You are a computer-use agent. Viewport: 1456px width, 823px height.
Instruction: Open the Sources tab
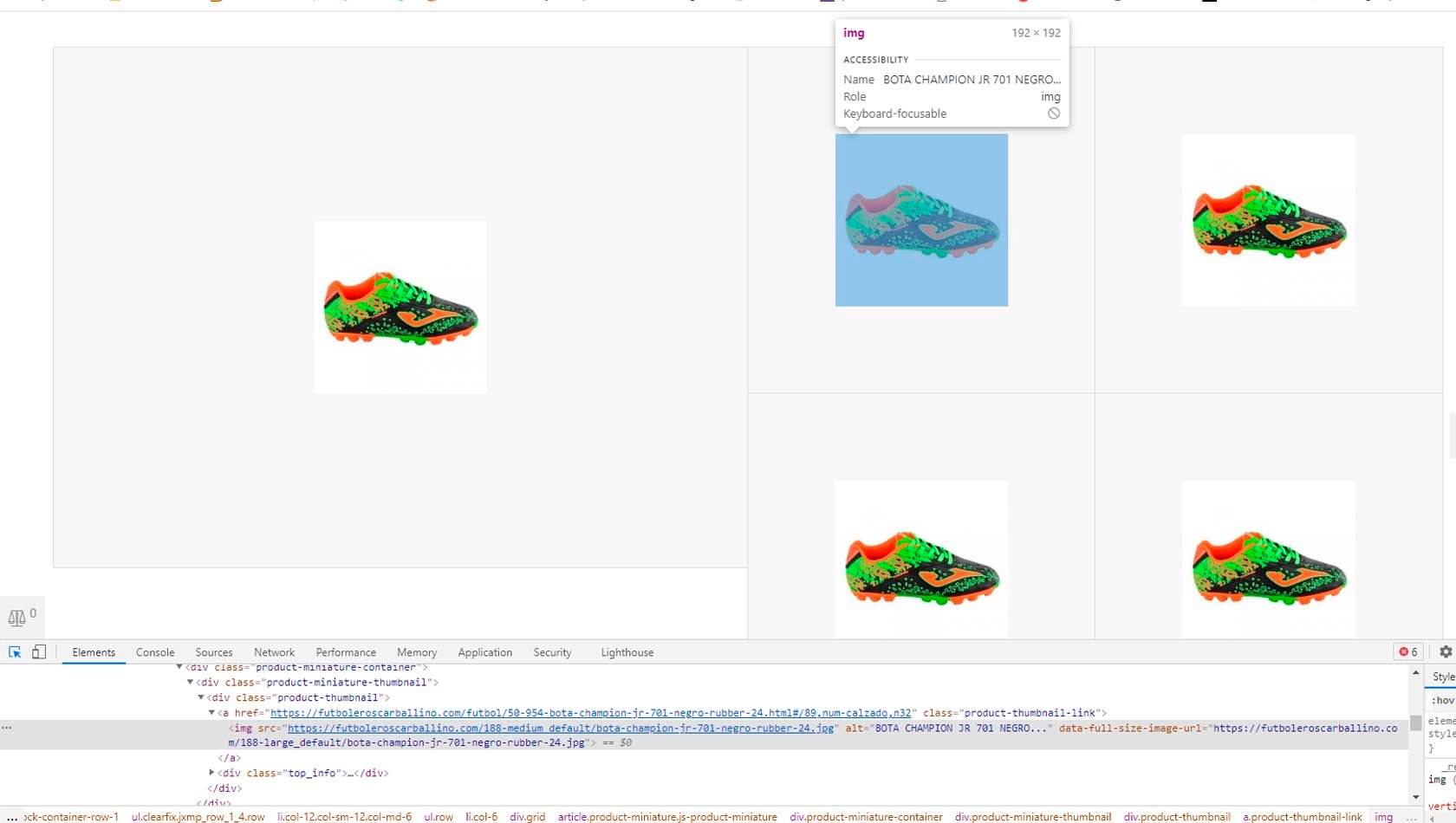[x=214, y=652]
